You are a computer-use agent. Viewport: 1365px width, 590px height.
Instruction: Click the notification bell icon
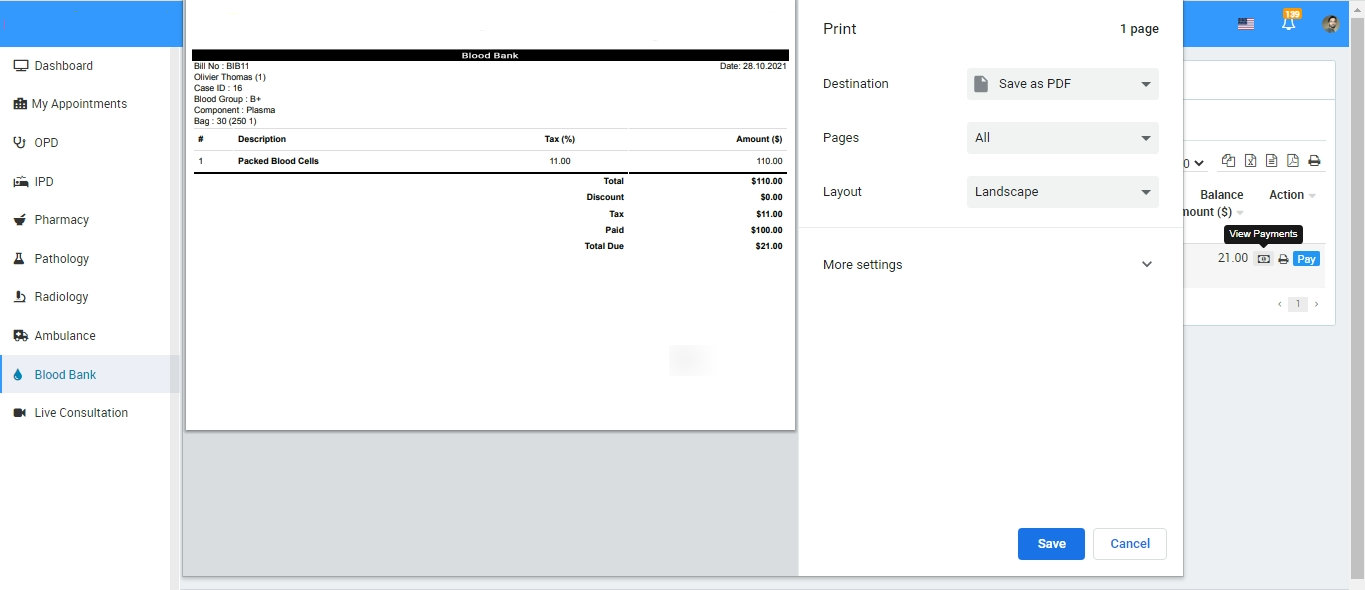(x=1288, y=24)
